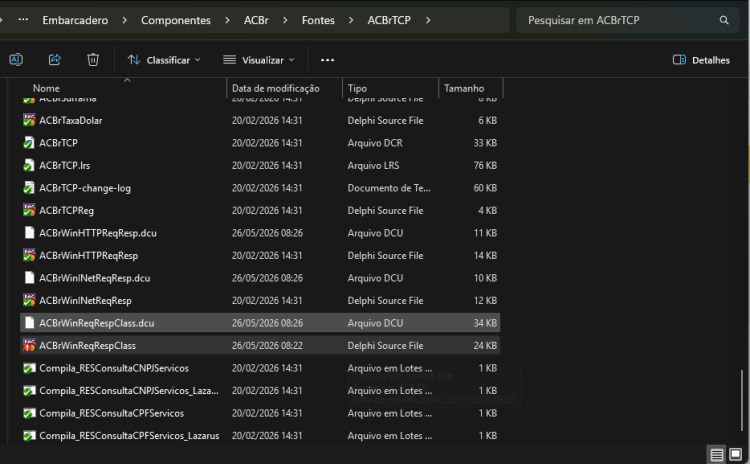Open the Visualizar view dropdown

point(259,60)
